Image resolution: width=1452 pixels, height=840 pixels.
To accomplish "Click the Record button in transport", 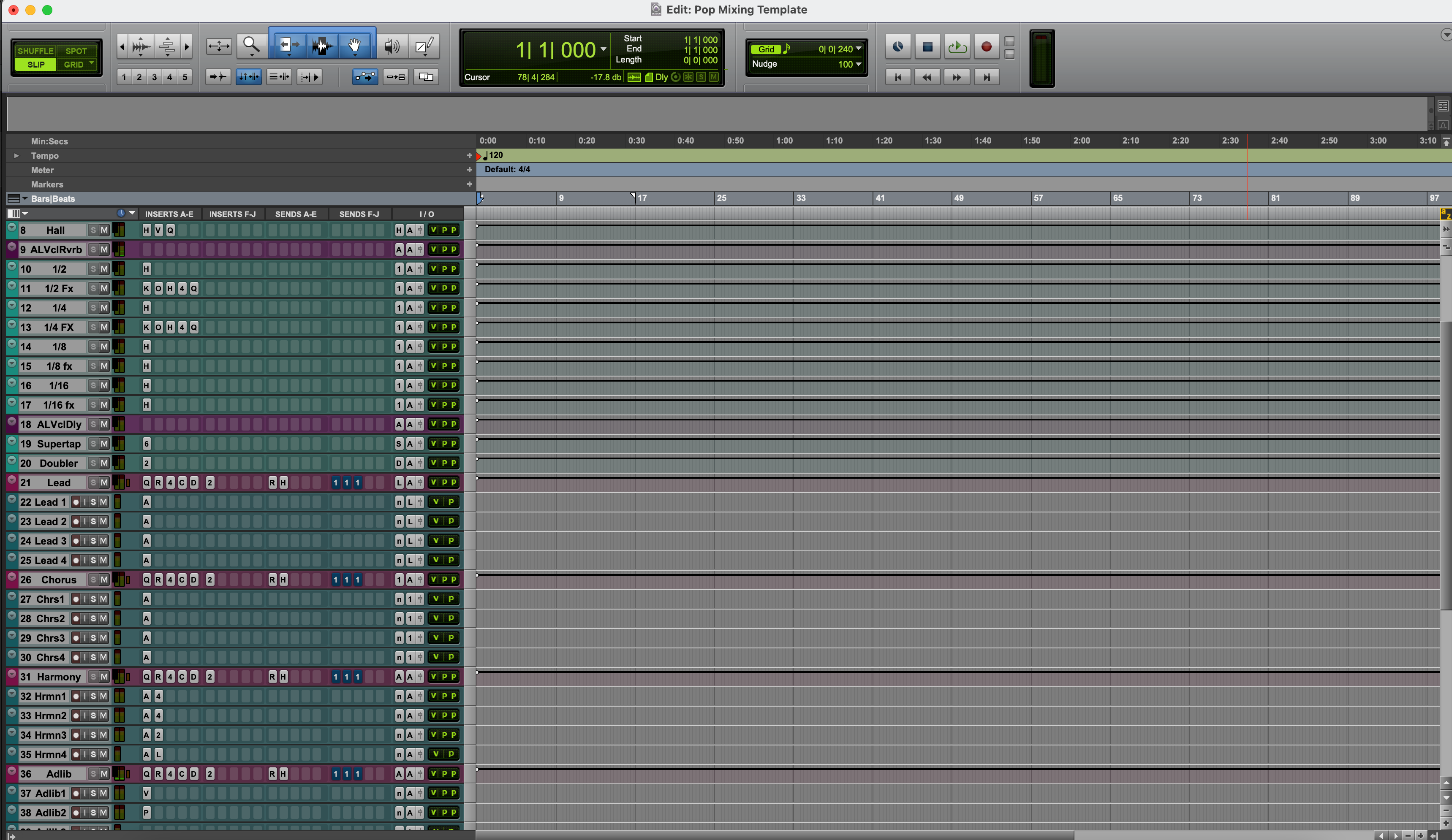I will point(987,46).
